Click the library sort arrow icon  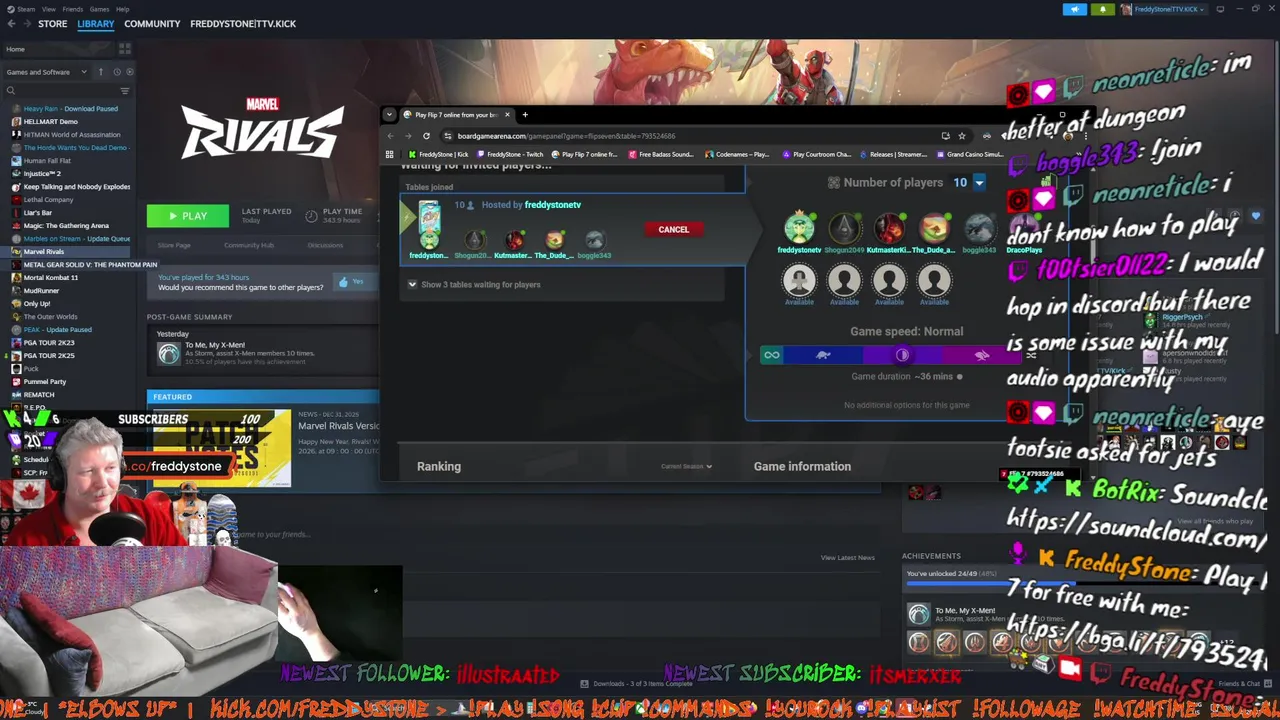click(x=100, y=72)
